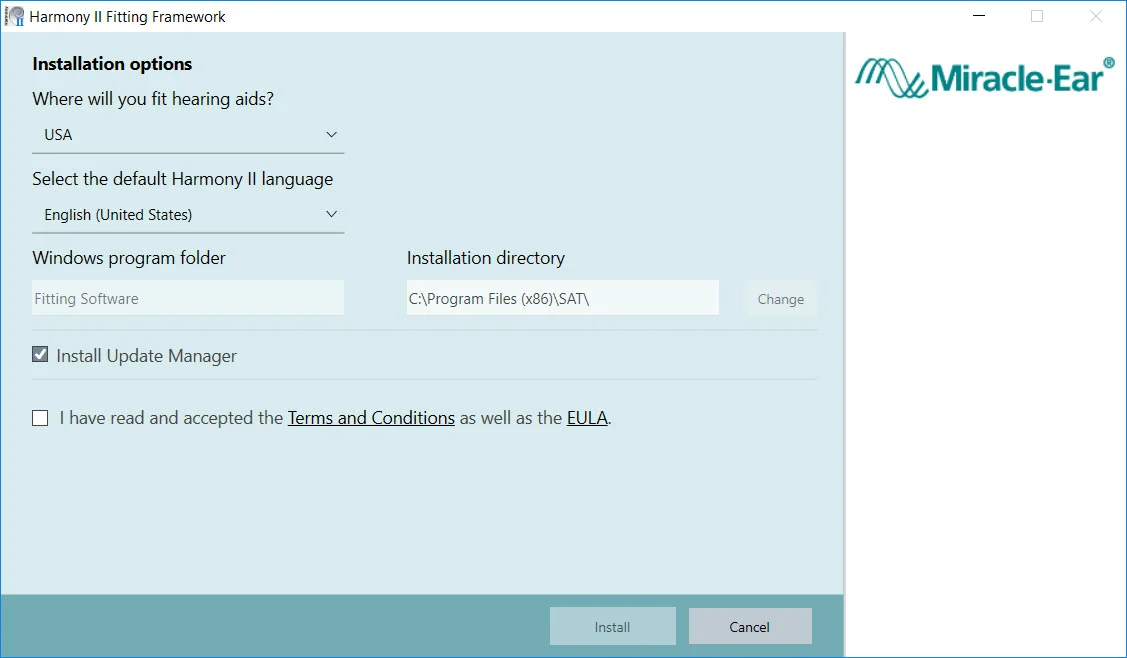Open the EULA link
The height and width of the screenshot is (658, 1127).
[587, 418]
